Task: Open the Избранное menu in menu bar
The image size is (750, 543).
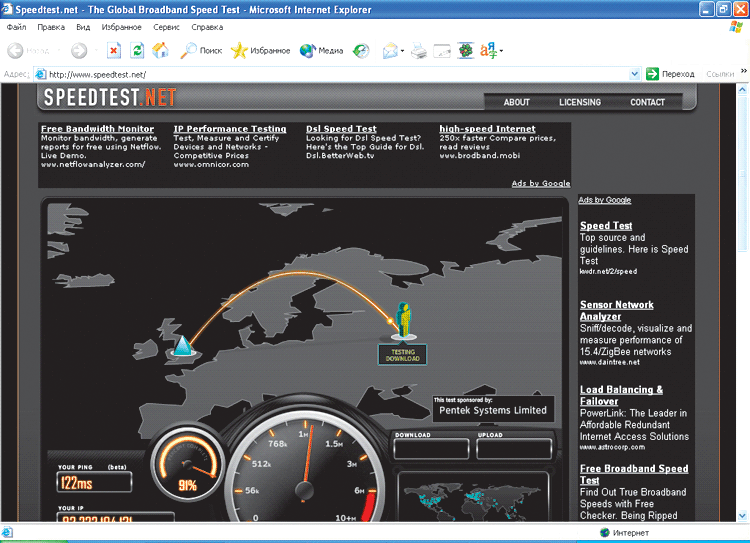Action: tap(121, 27)
